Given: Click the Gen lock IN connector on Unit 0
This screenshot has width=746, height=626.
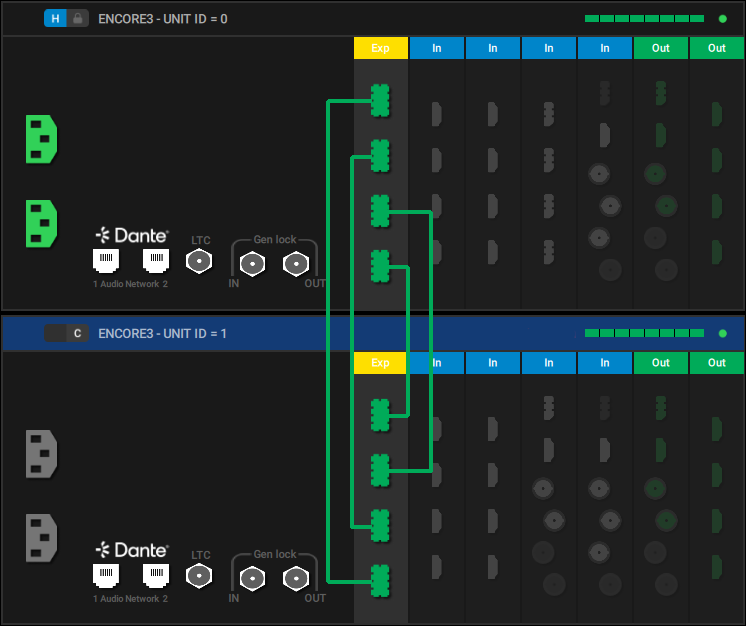Looking at the screenshot, I should tap(252, 264).
